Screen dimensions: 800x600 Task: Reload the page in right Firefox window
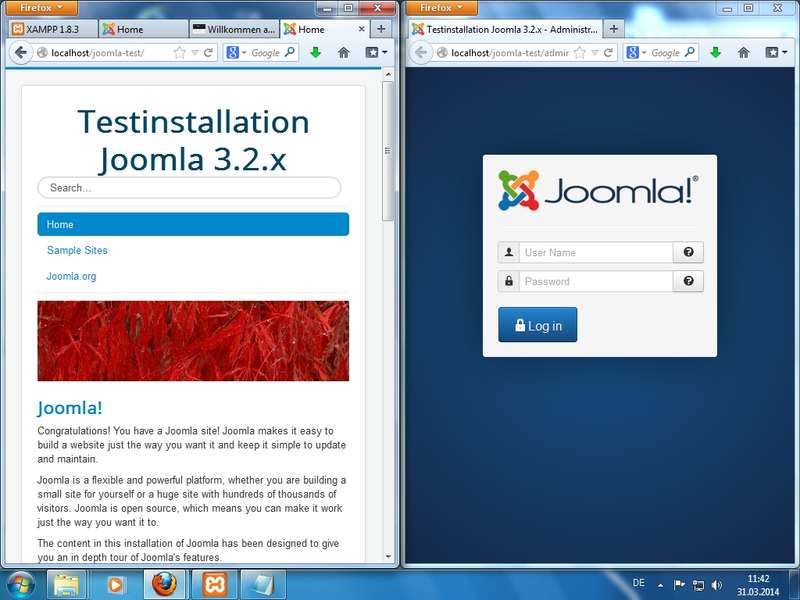(608, 53)
